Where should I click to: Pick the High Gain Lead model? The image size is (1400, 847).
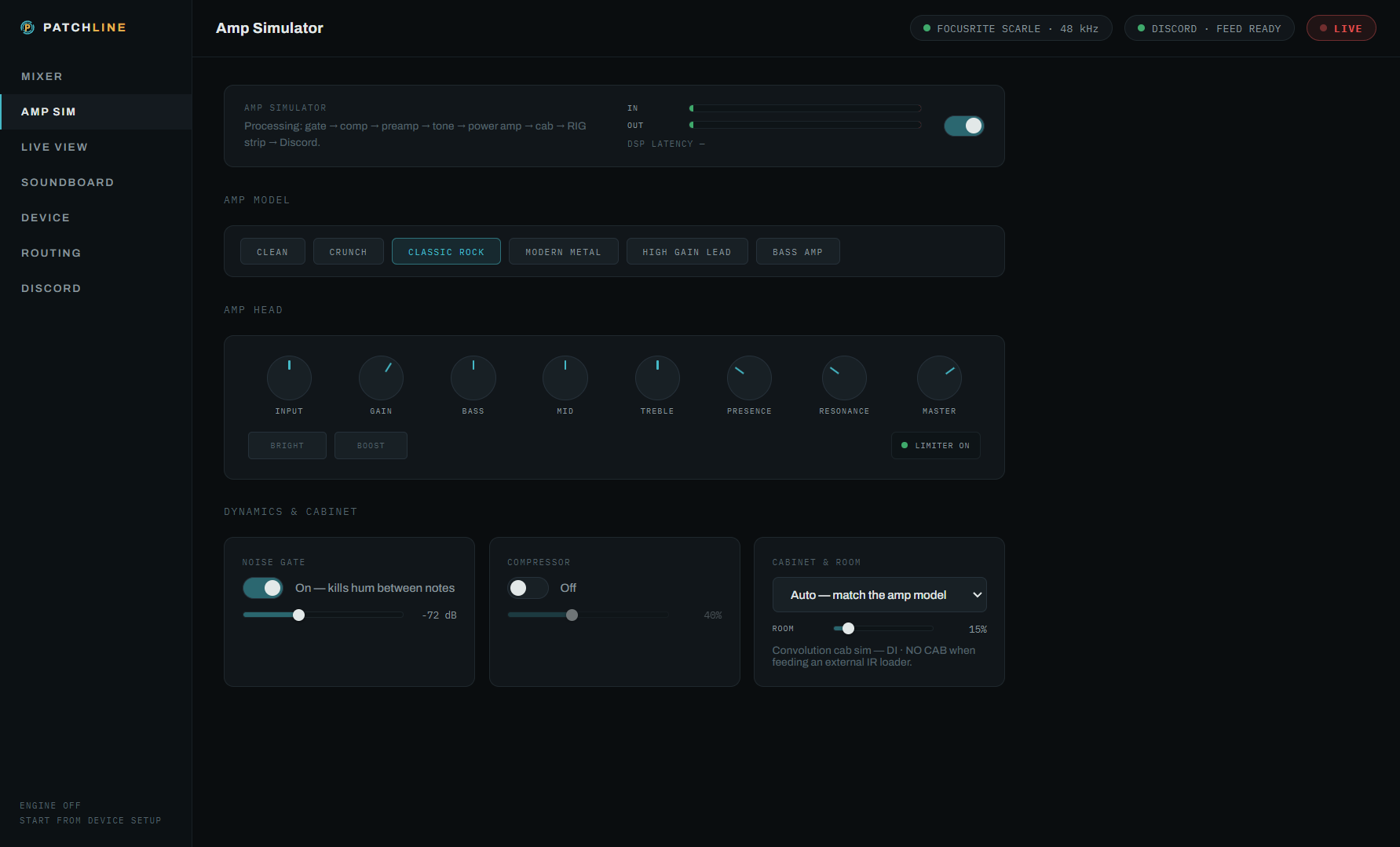(x=687, y=252)
